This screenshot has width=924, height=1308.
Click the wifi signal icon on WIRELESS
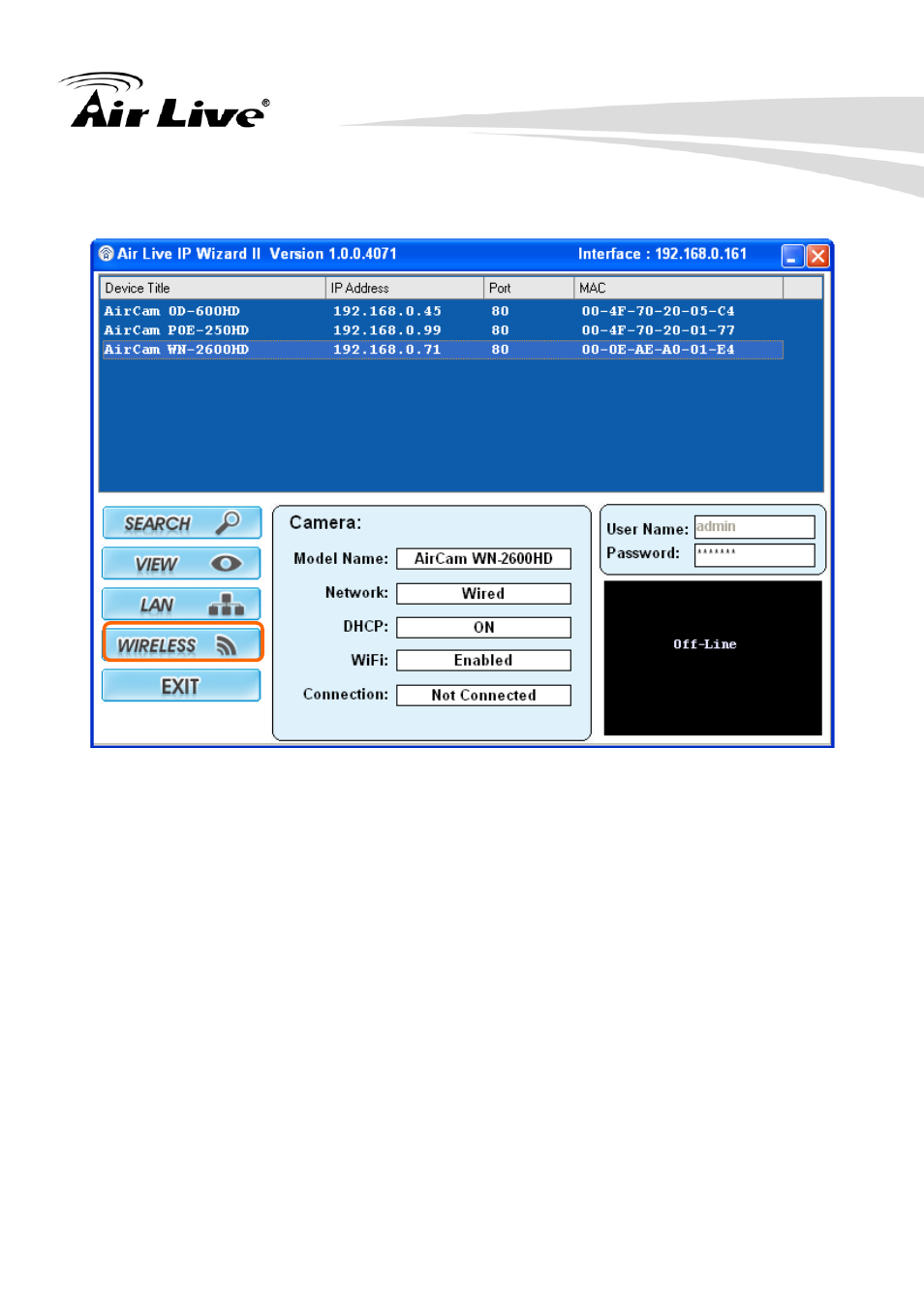[227, 645]
